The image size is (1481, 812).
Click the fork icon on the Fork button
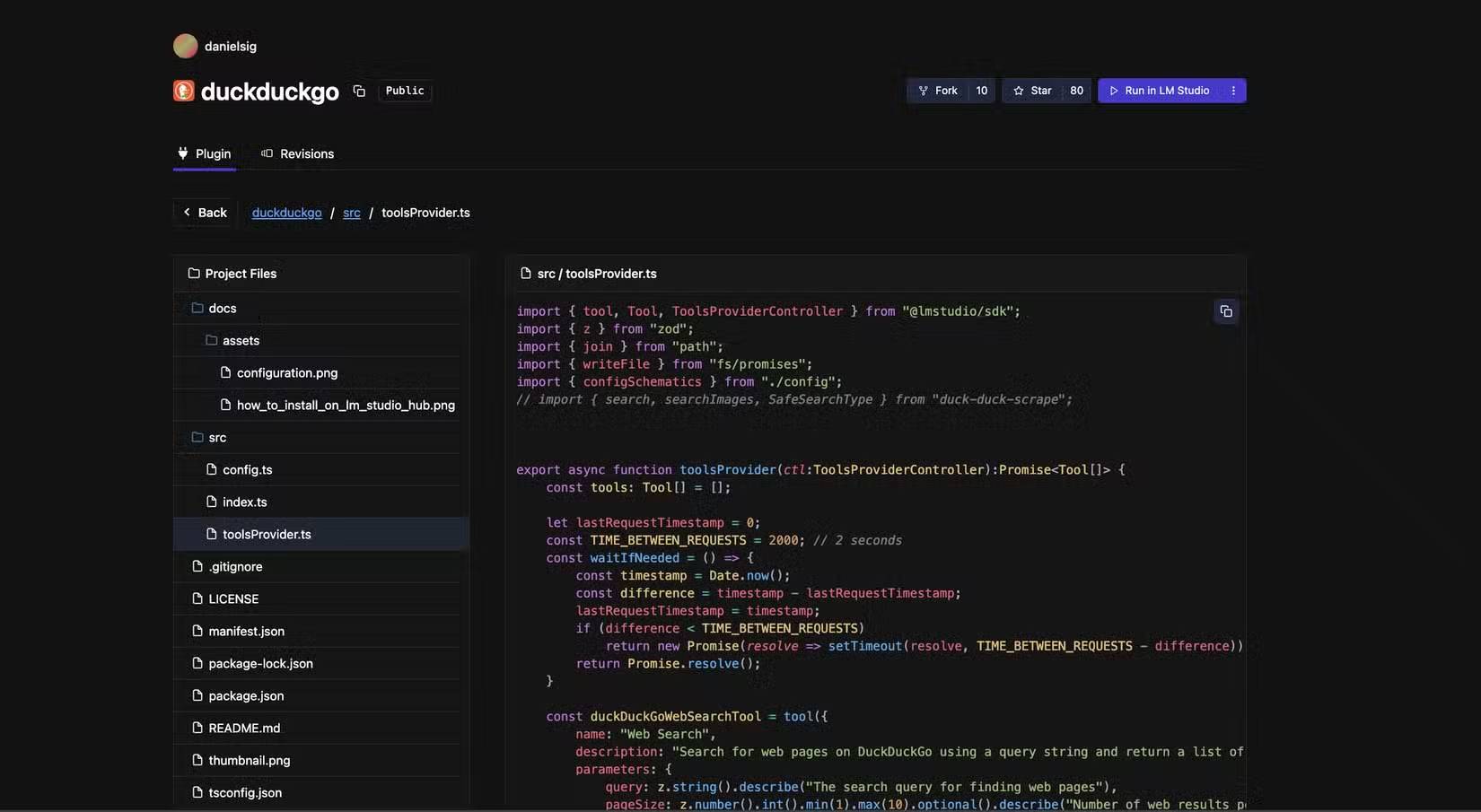(x=923, y=90)
